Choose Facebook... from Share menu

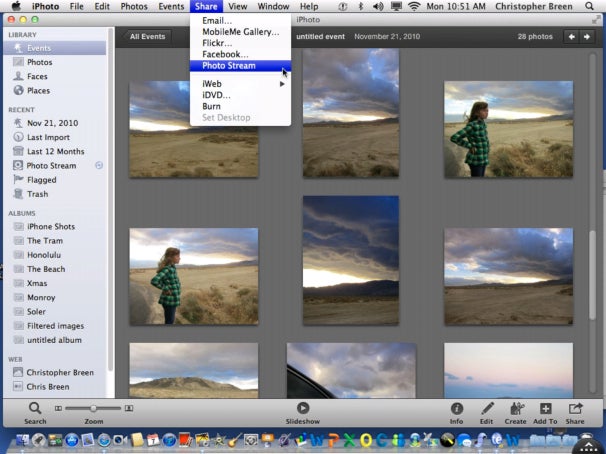(x=240, y=54)
